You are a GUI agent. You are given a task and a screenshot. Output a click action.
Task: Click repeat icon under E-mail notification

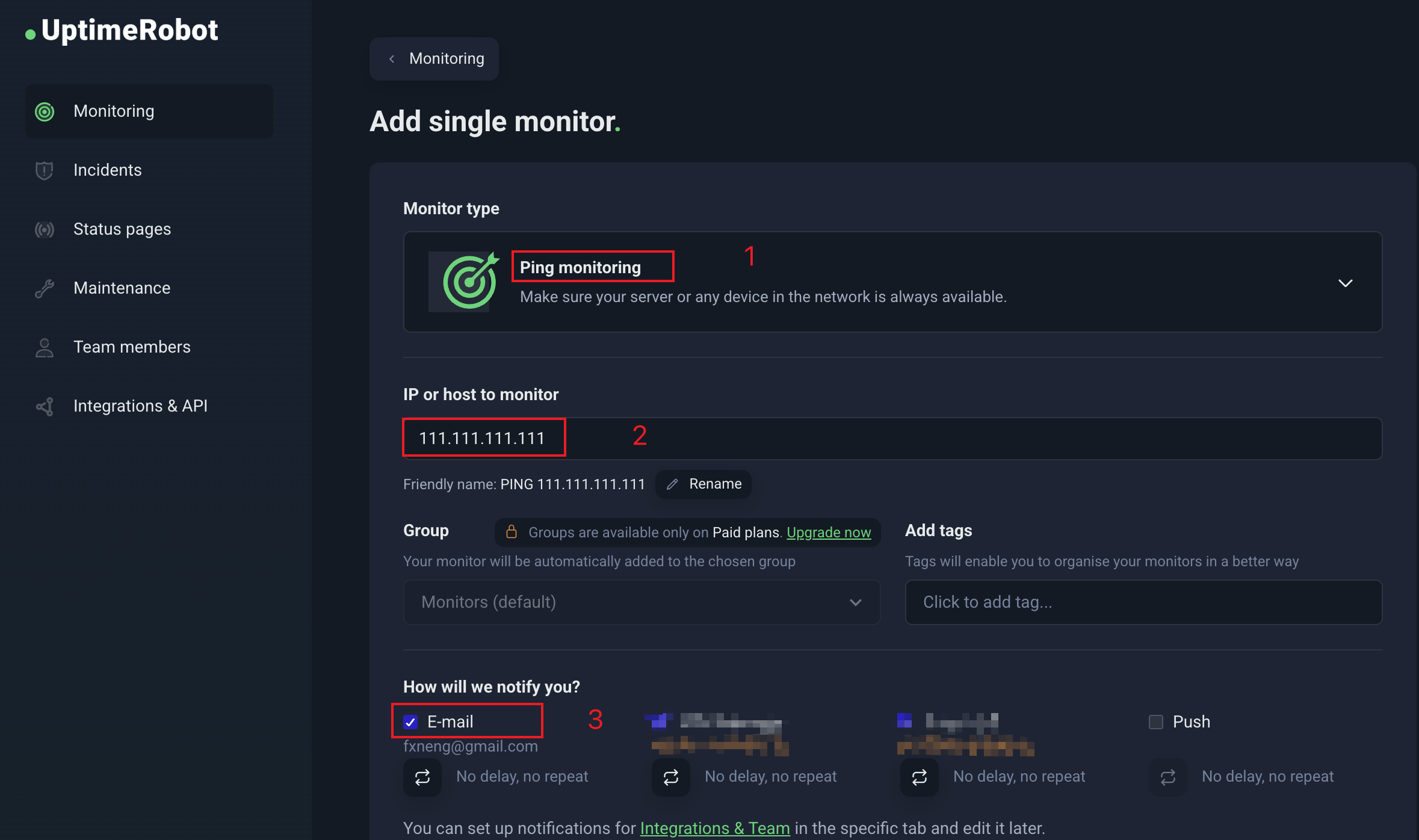(422, 777)
